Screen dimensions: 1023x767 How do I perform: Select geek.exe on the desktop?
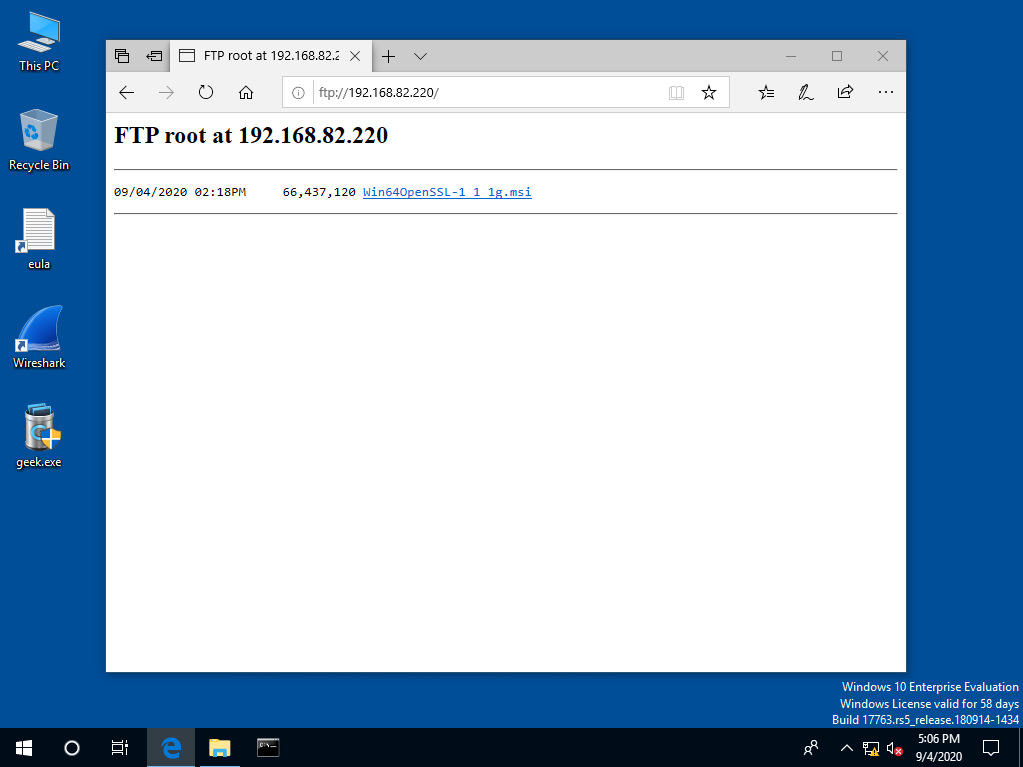pyautogui.click(x=39, y=436)
